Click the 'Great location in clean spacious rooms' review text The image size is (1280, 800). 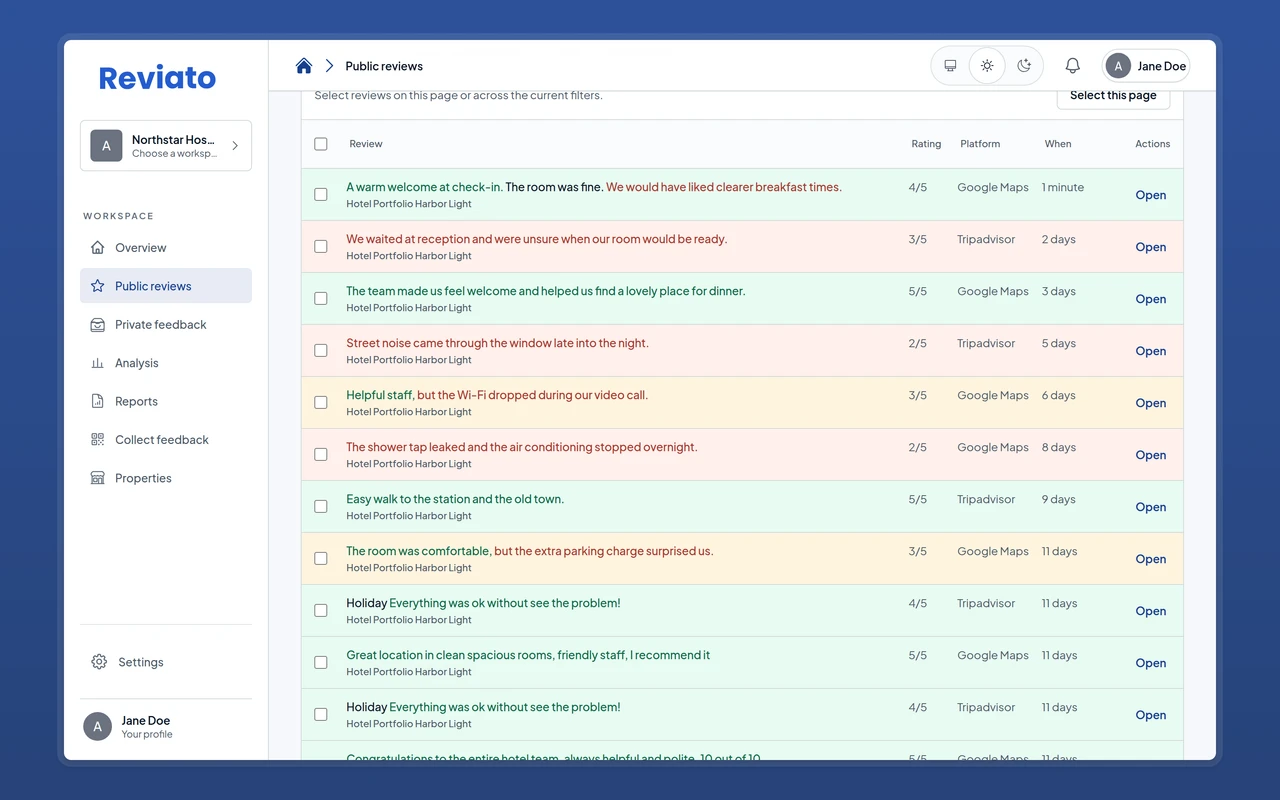click(528, 655)
